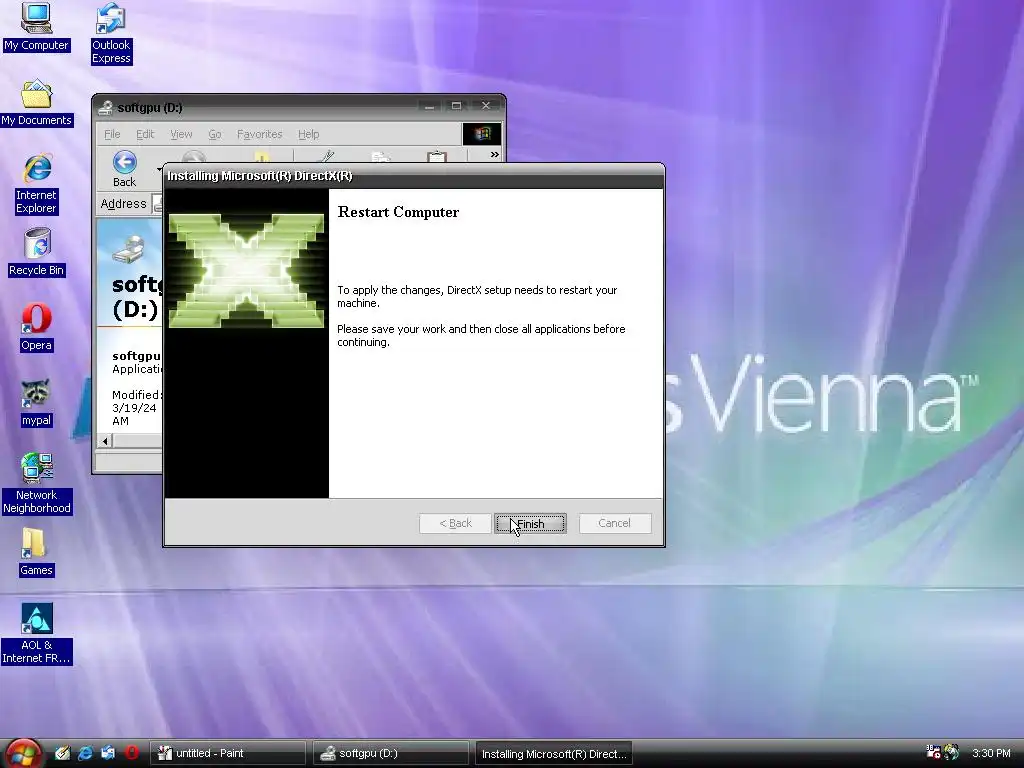The height and width of the screenshot is (768, 1024).
Task: Open the Back history dropdown arrow in softgpu
Action: coord(159,170)
